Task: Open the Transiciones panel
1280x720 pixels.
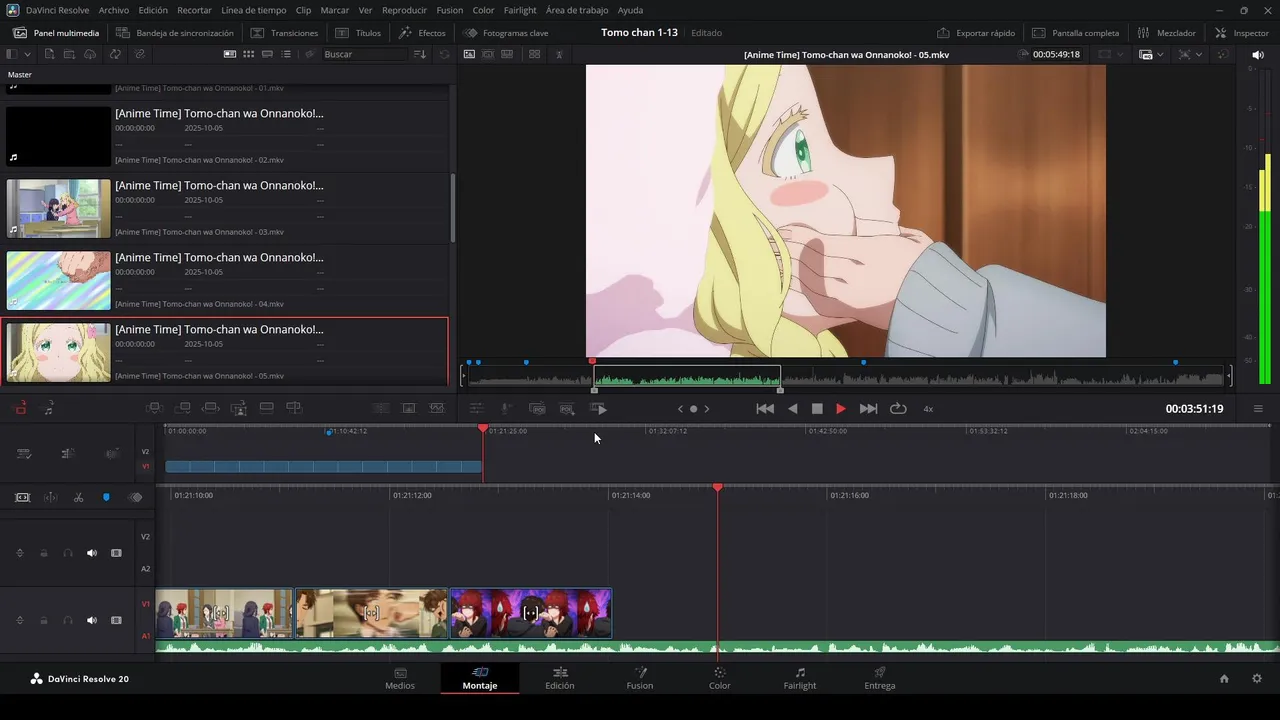Action: 284,33
